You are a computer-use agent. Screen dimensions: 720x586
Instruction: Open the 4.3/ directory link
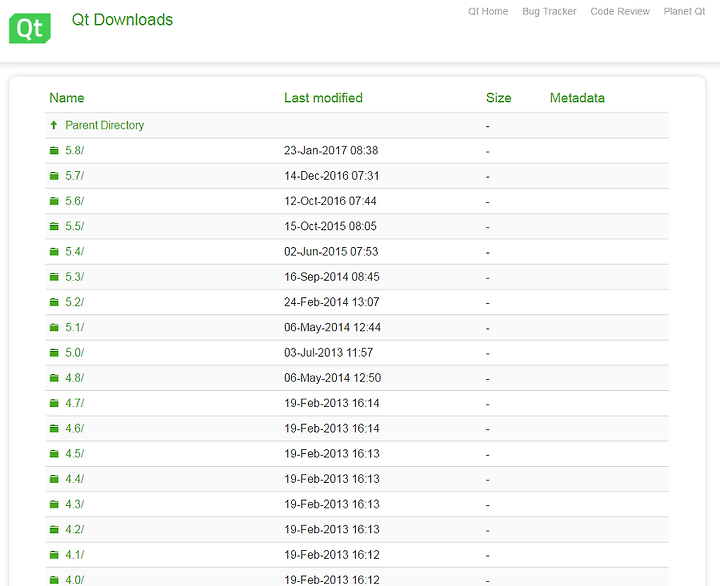pyautogui.click(x=74, y=504)
